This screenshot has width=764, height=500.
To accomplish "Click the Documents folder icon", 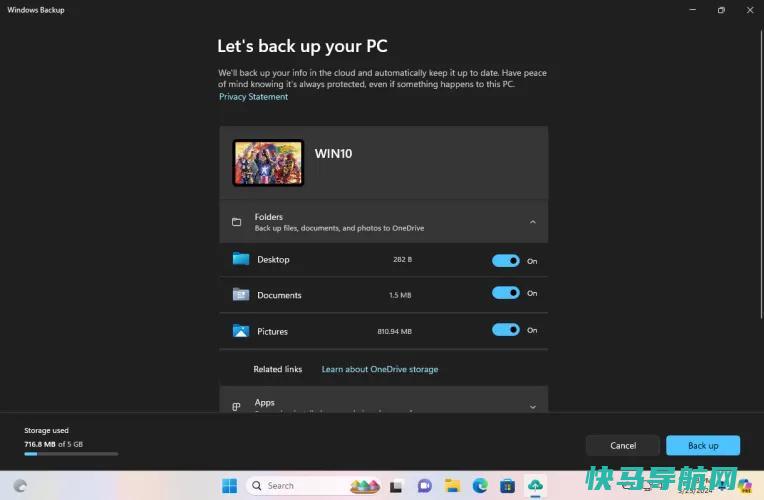I will pyautogui.click(x=241, y=294).
